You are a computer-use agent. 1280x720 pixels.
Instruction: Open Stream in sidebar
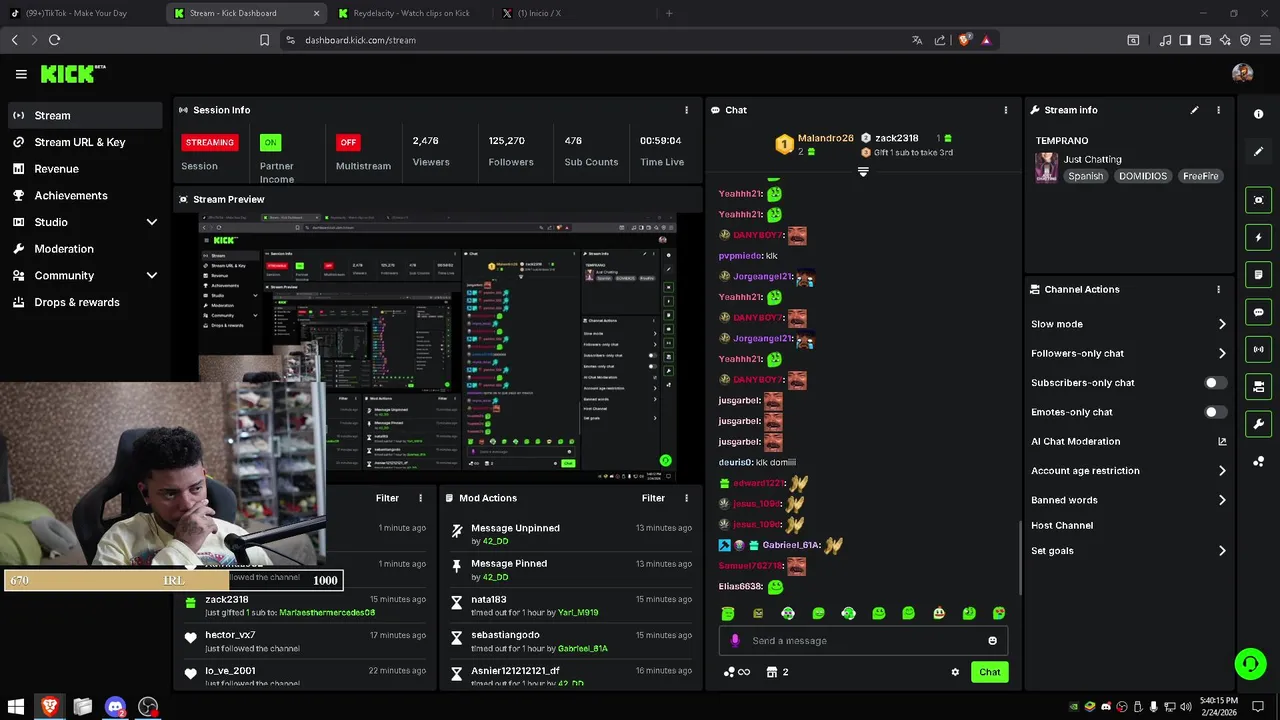[x=85, y=115]
